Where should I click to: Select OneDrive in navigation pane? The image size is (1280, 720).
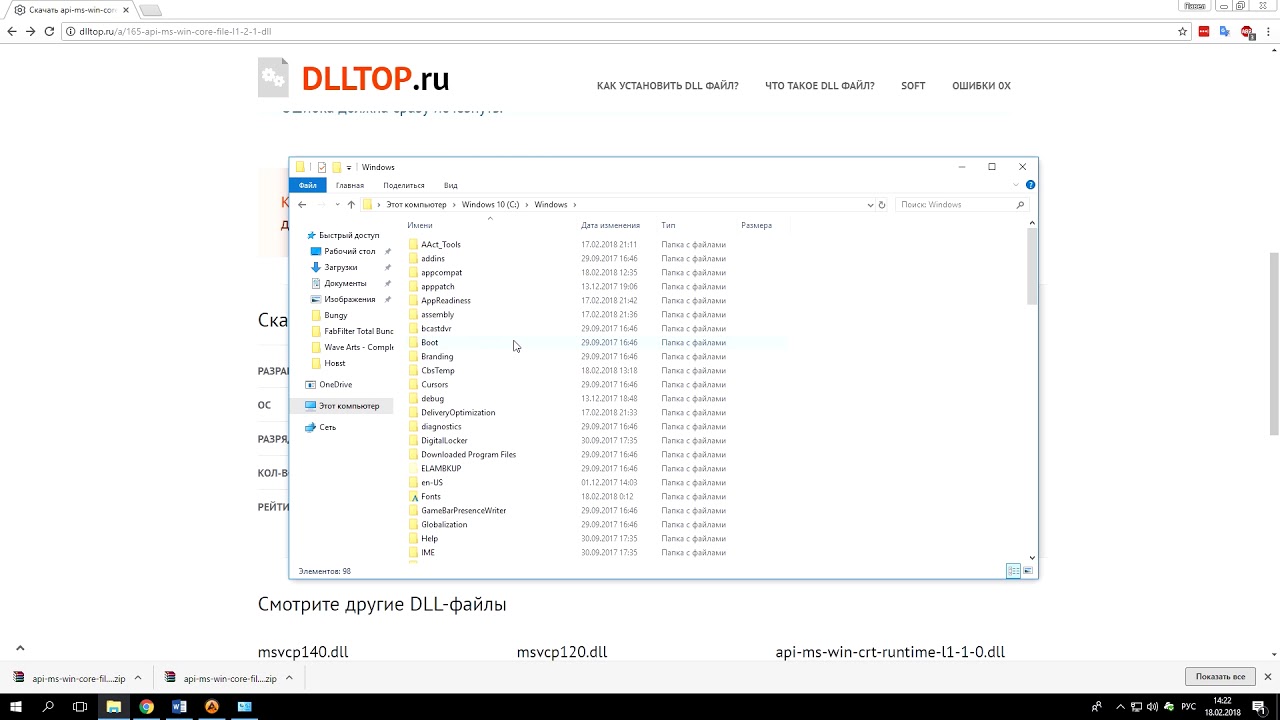tap(335, 384)
